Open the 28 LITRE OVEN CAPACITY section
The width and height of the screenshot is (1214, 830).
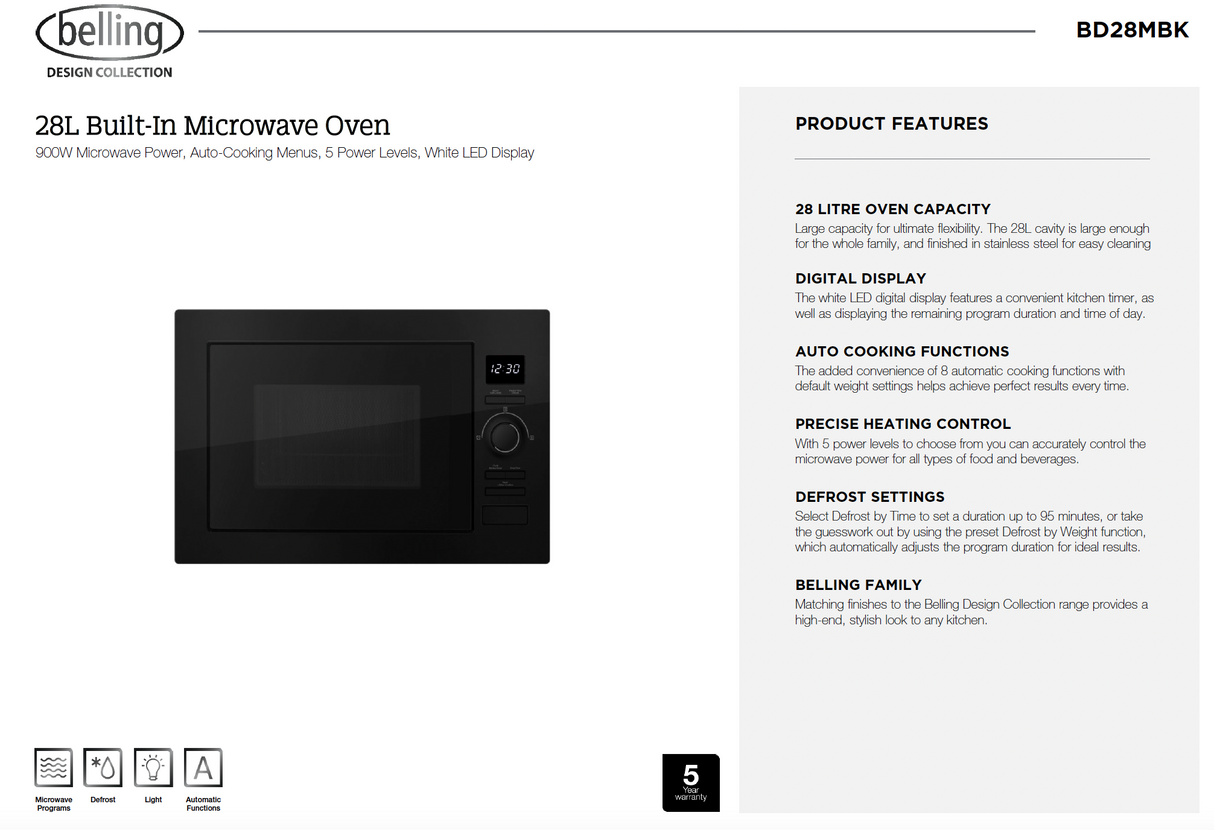tap(893, 209)
